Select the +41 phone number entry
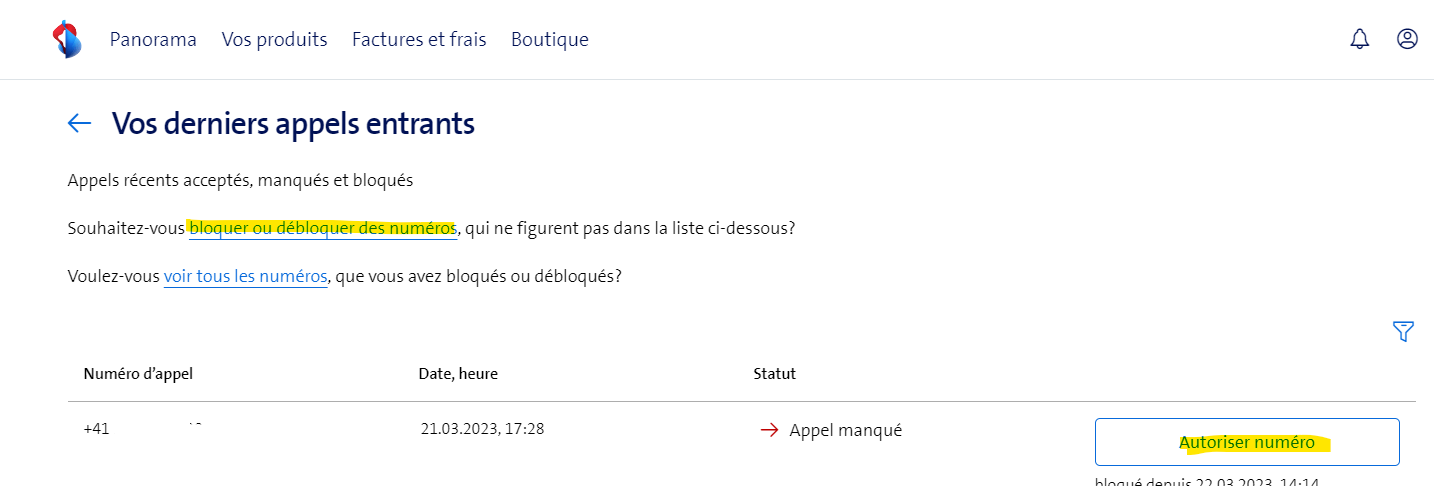Screen dimensions: 1434x486 click(97, 429)
